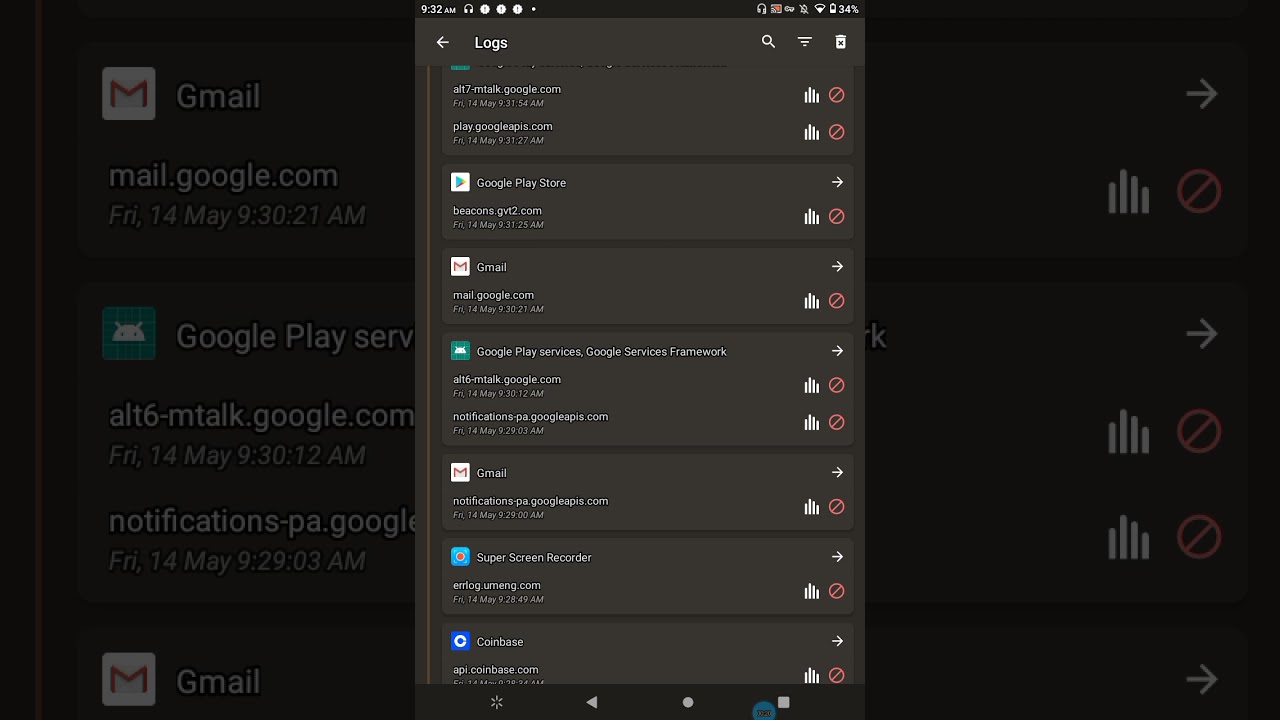Image resolution: width=1280 pixels, height=720 pixels.
Task: Select the Gmail icon above notifications-pa.googleapis.com
Action: pyautogui.click(x=460, y=472)
